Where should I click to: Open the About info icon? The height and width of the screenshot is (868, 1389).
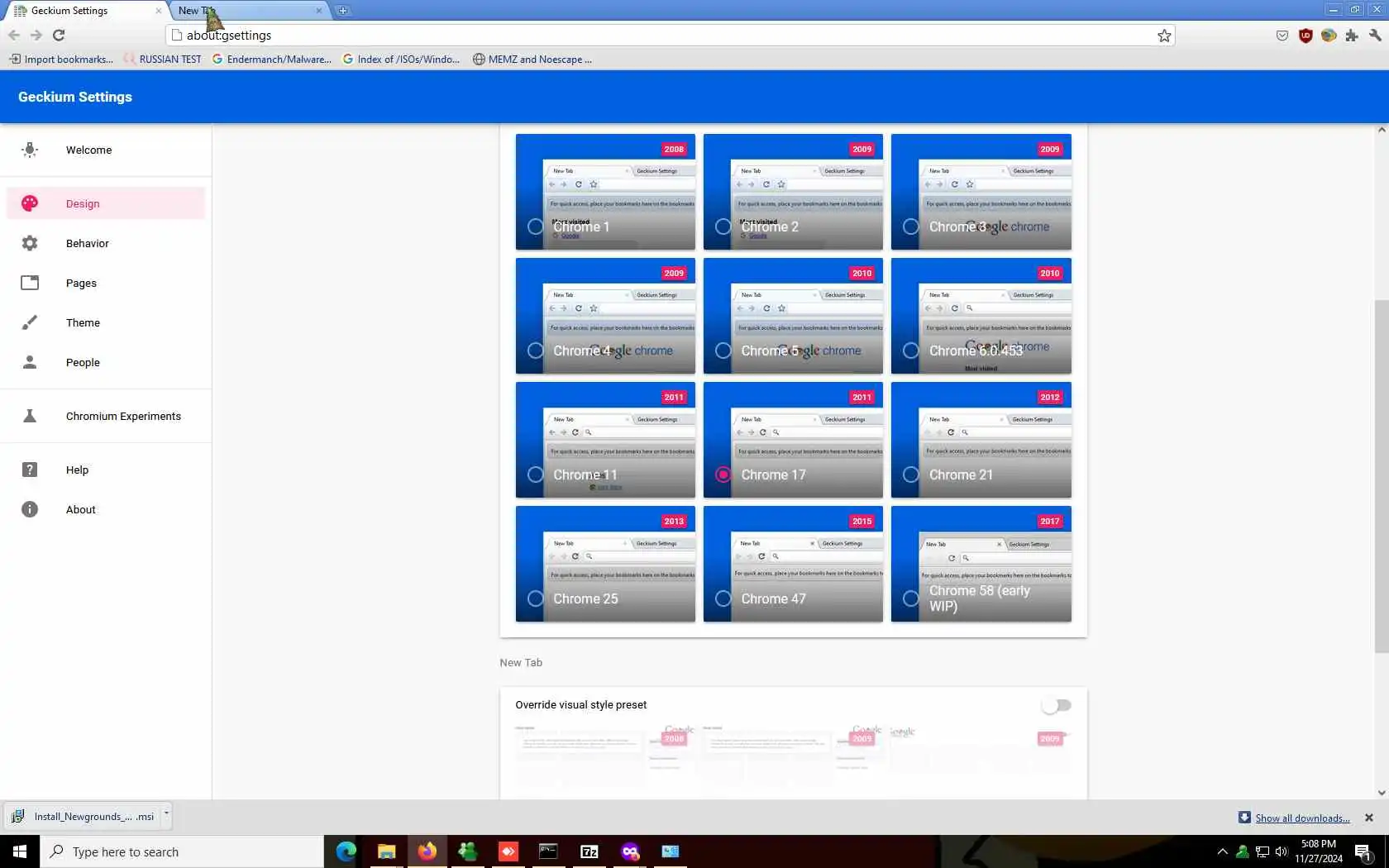[30, 509]
